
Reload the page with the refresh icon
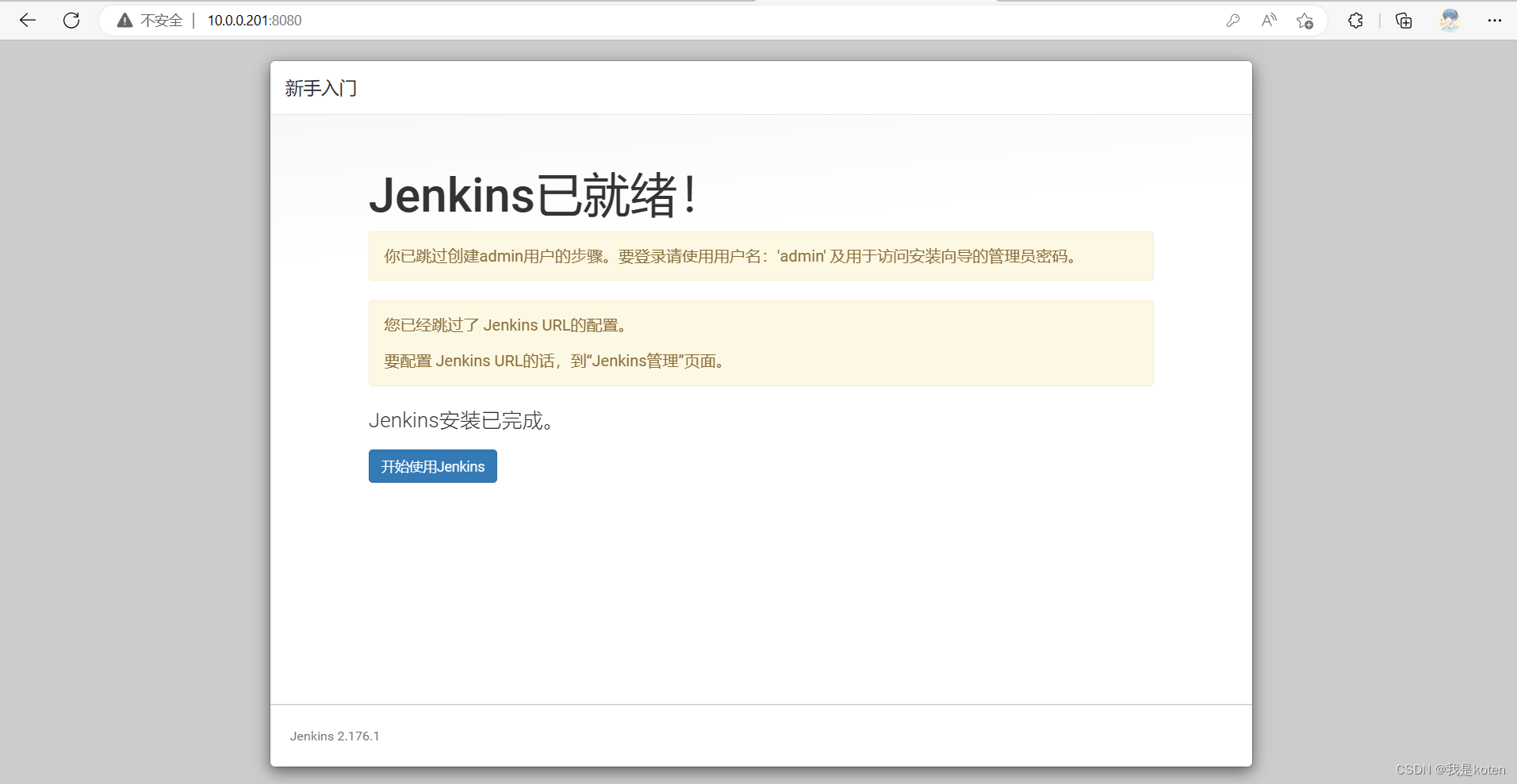coord(71,21)
